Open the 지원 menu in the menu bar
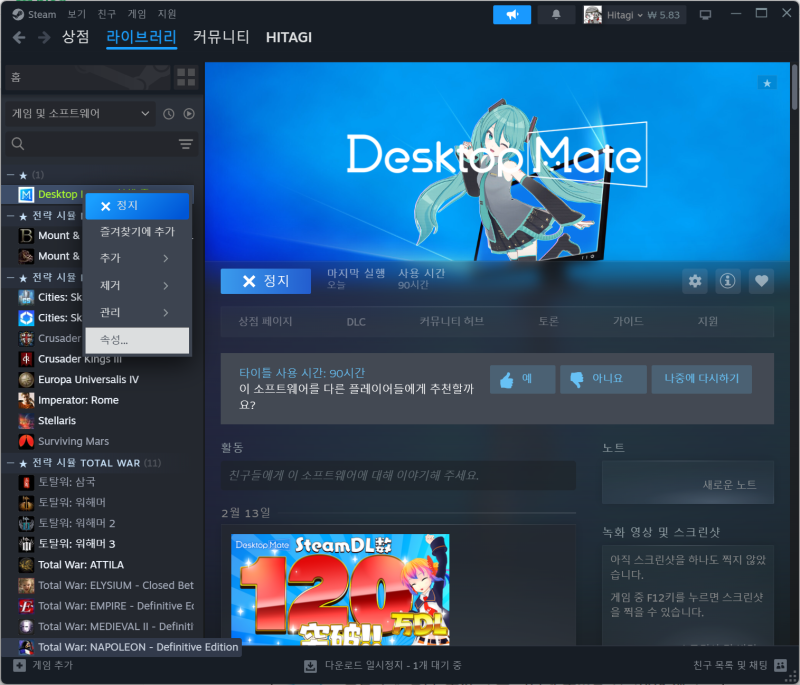800x685 pixels. tap(166, 14)
